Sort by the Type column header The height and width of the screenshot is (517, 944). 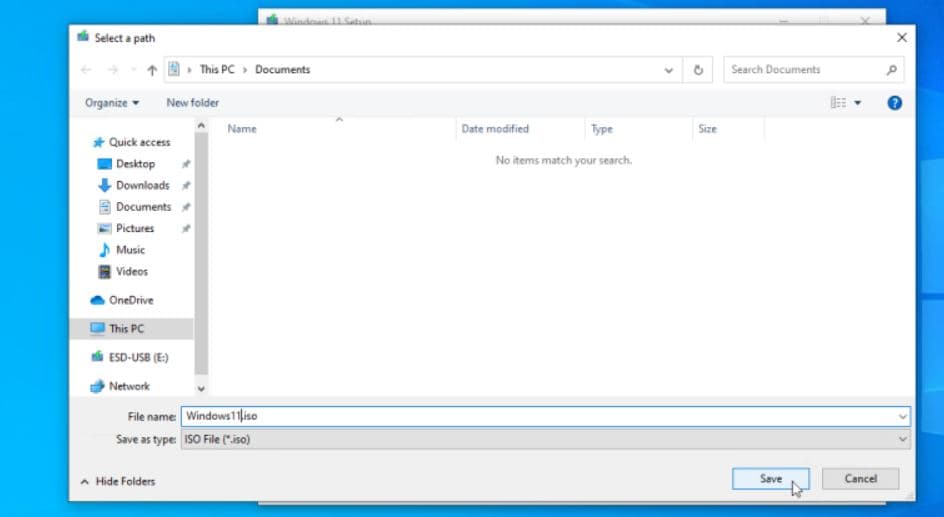[x=601, y=129]
